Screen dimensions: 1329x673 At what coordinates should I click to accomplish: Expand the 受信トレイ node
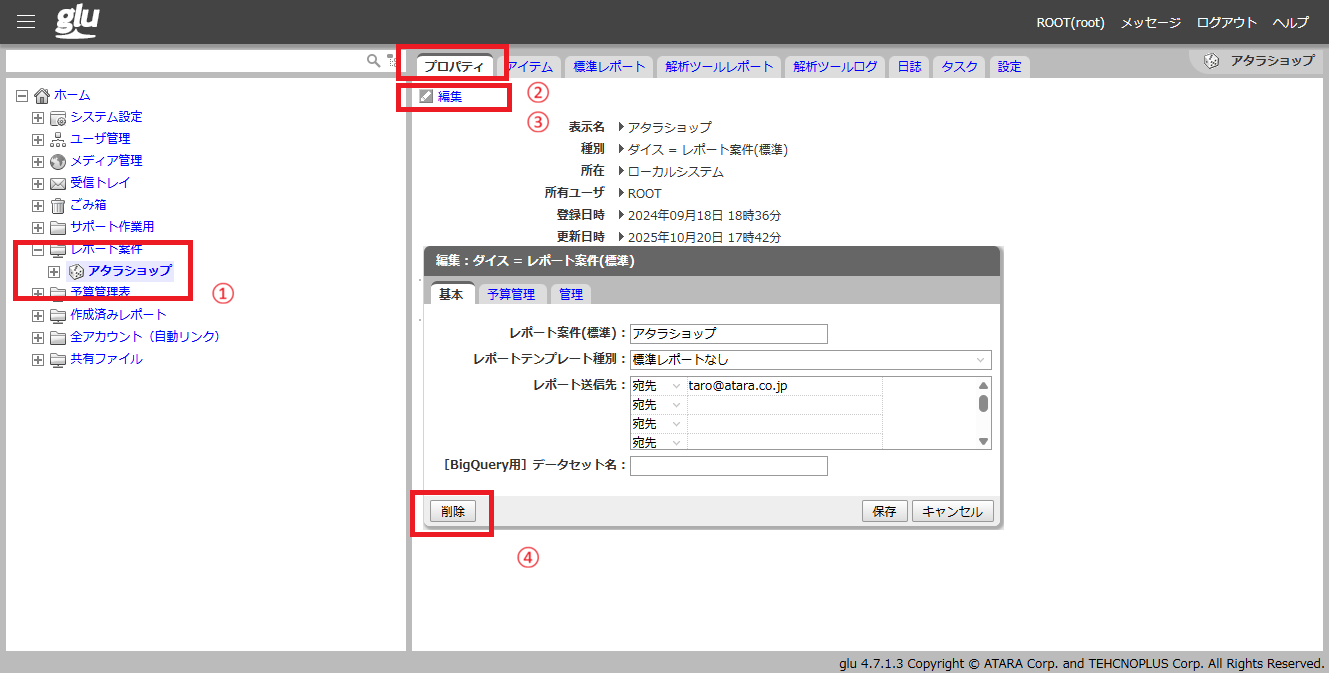[38, 183]
